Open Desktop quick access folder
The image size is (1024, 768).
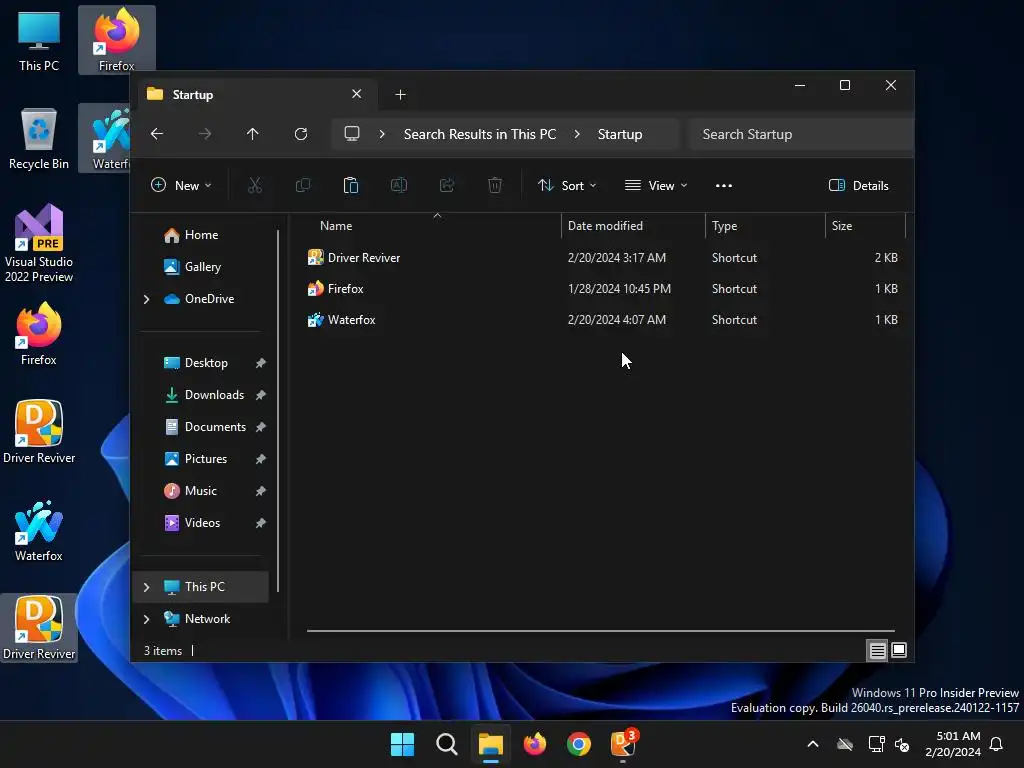pos(206,363)
